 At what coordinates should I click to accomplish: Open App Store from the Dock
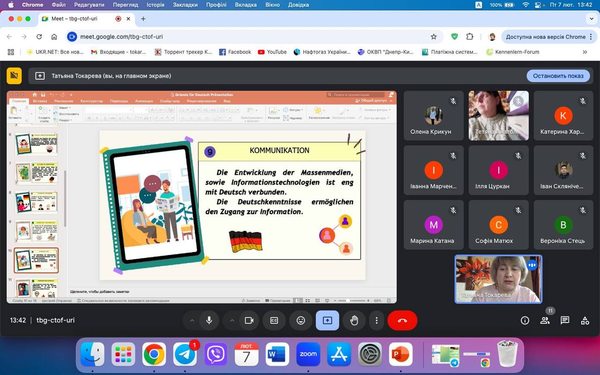(x=339, y=355)
